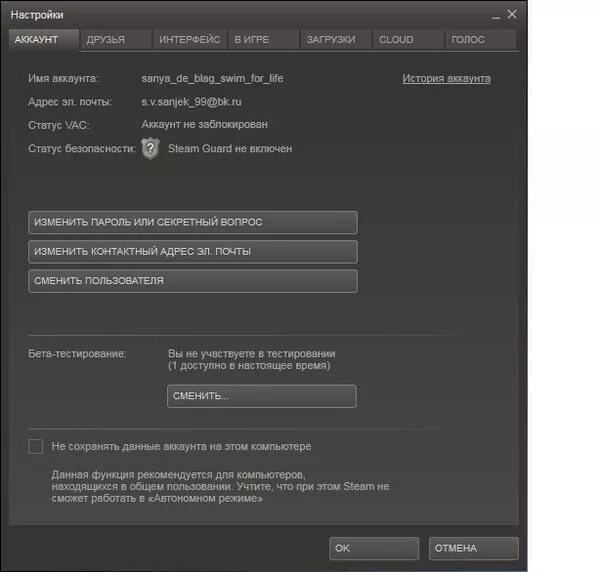This screenshot has height=572, width=600.
Task: Click Изменить пароль или секретный вопрос button
Action: pyautogui.click(x=193, y=222)
